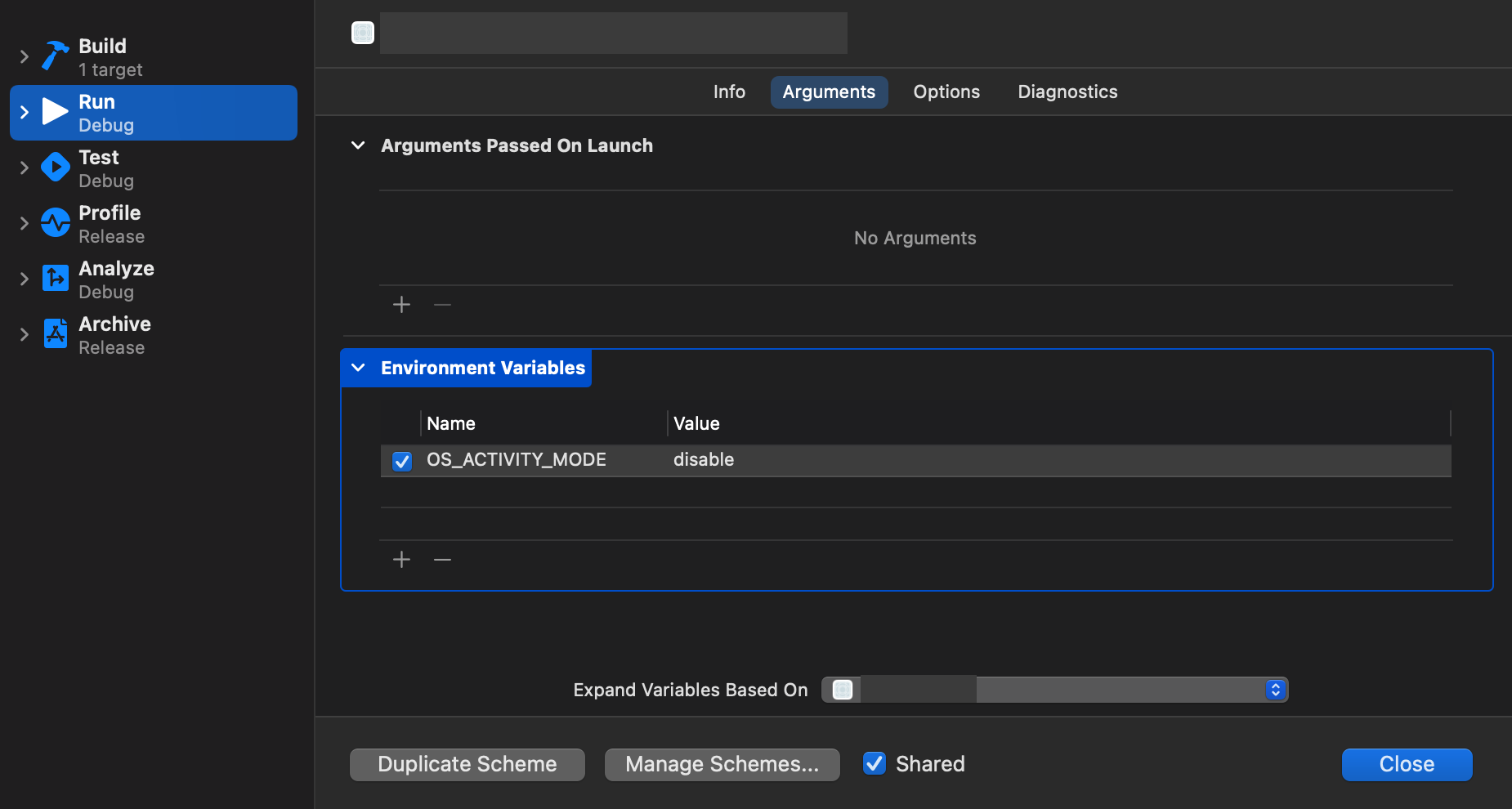Collapse the Environment Variables section
Viewport: 1512px width, 809px height.
pos(358,368)
